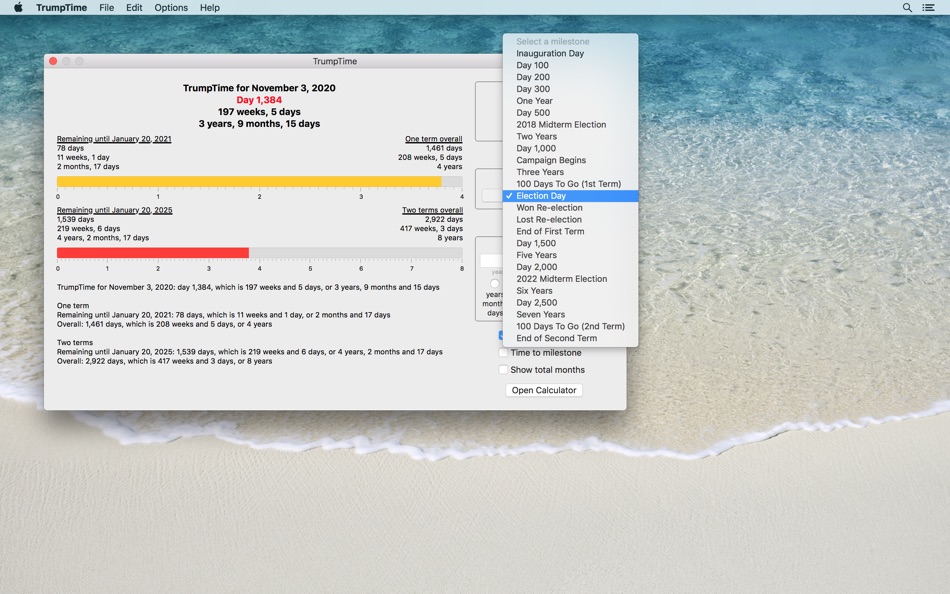
Task: Choose 2022 Midterm Election milestone
Action: [570, 279]
